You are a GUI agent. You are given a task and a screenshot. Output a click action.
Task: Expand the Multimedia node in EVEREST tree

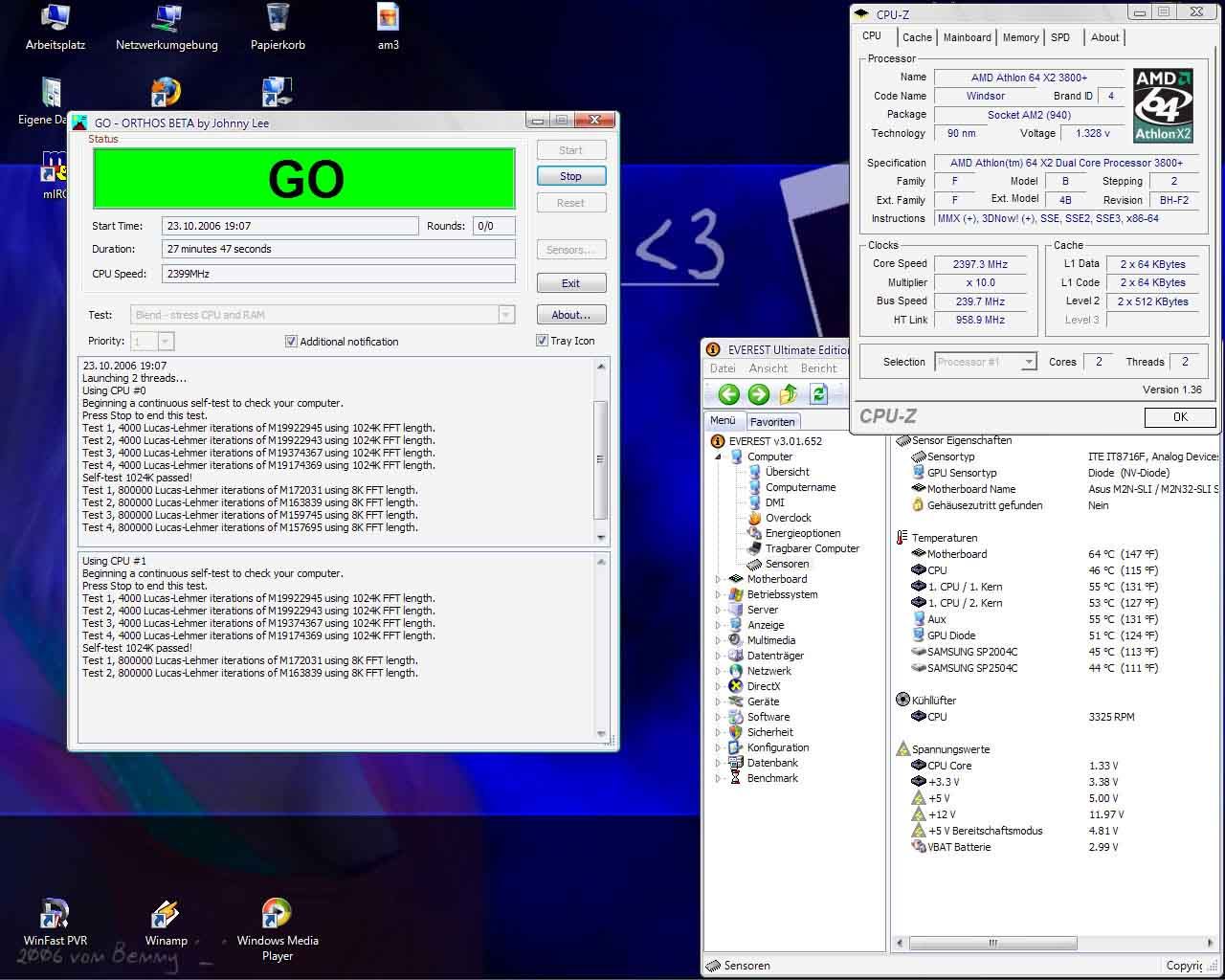[718, 640]
